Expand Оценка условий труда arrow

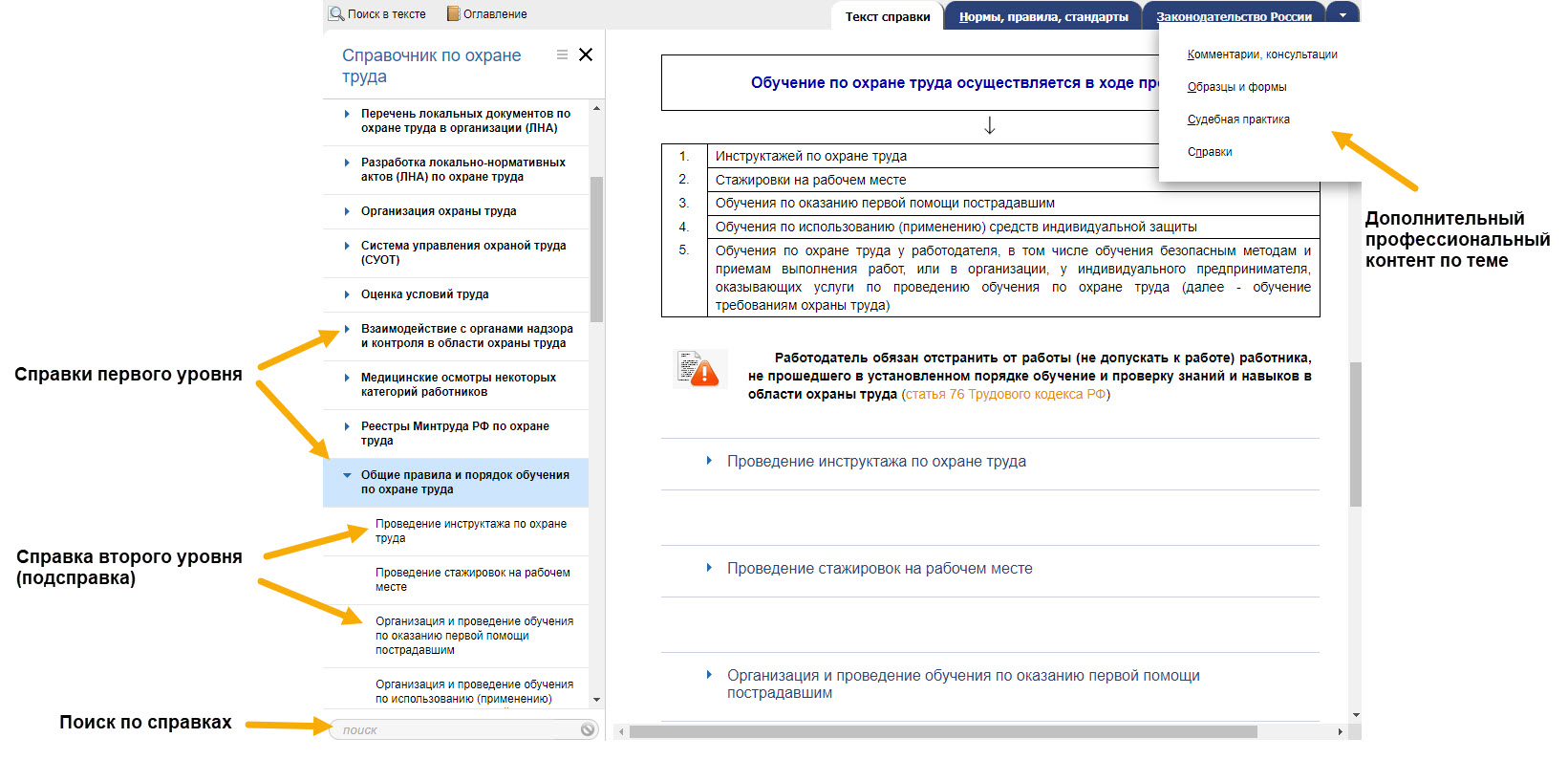tap(347, 294)
